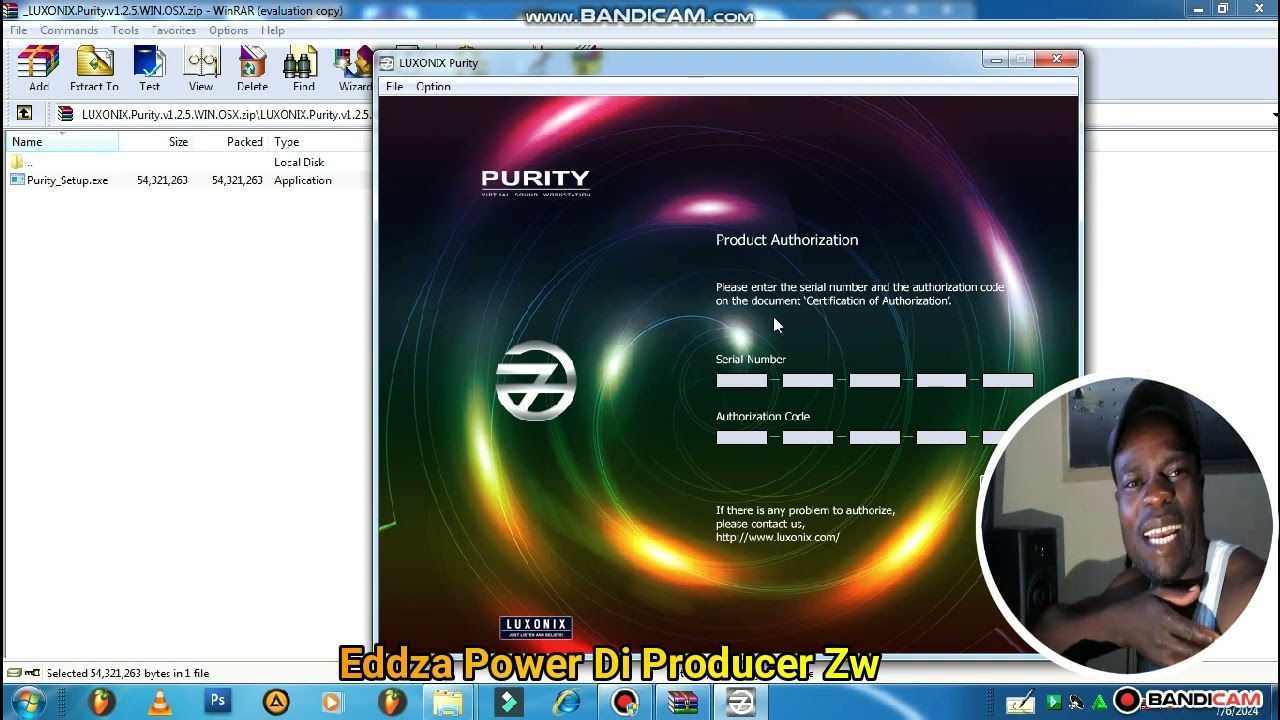Open the WinRAR Favorites menu
Viewport: 1280px width, 720px height.
point(173,30)
